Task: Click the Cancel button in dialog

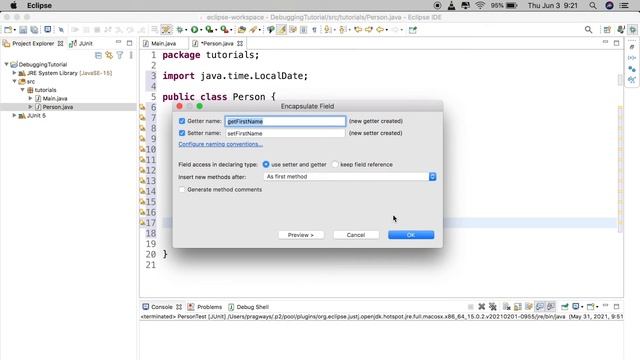Action: point(356,235)
